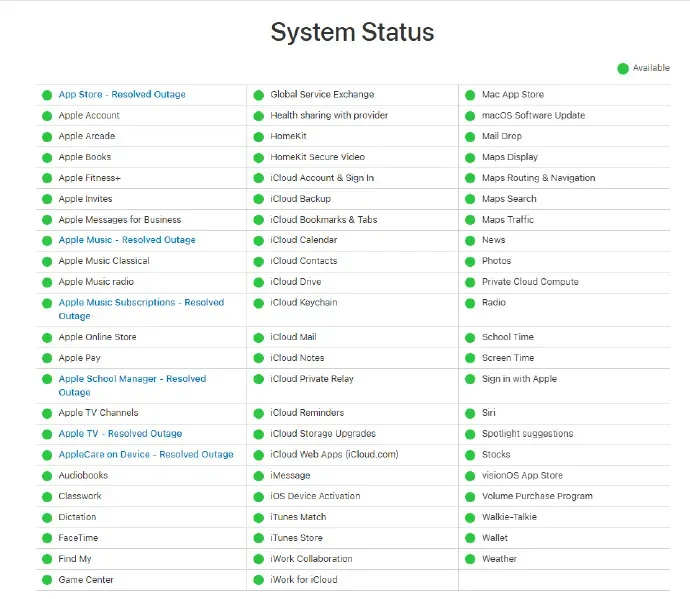
Task: Click green status dot beside Mail Drop
Action: tap(470, 137)
